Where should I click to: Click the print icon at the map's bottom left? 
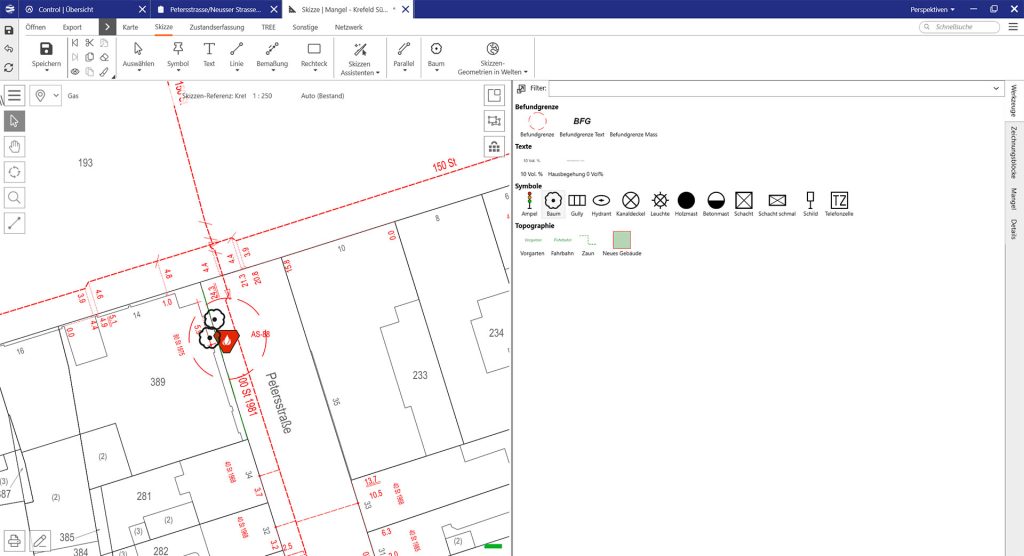[x=15, y=541]
